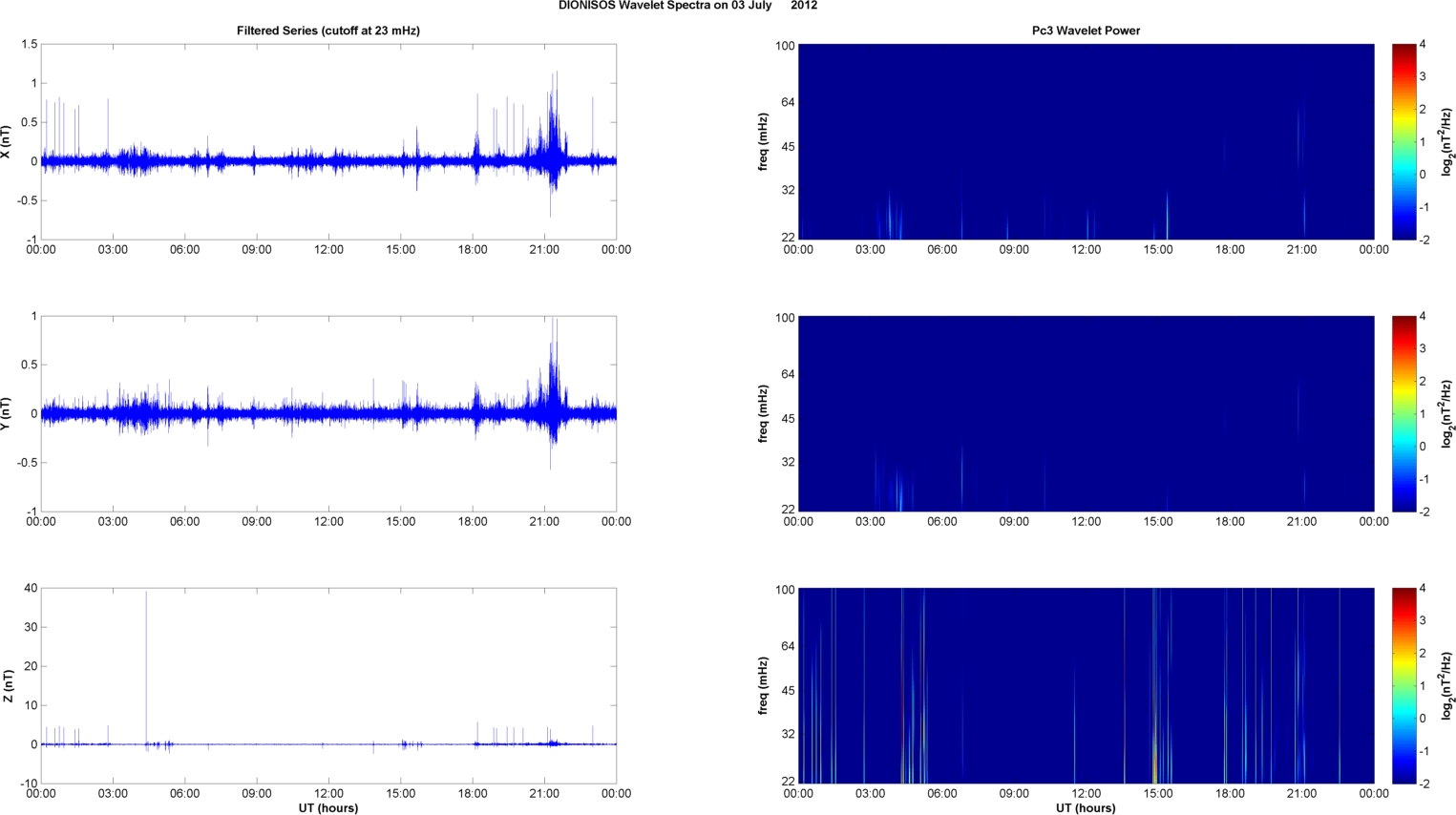The height and width of the screenshot is (815, 1456).
Task: Click the top Pc3 wavelet power spectrogram
Action: pos(1086,142)
